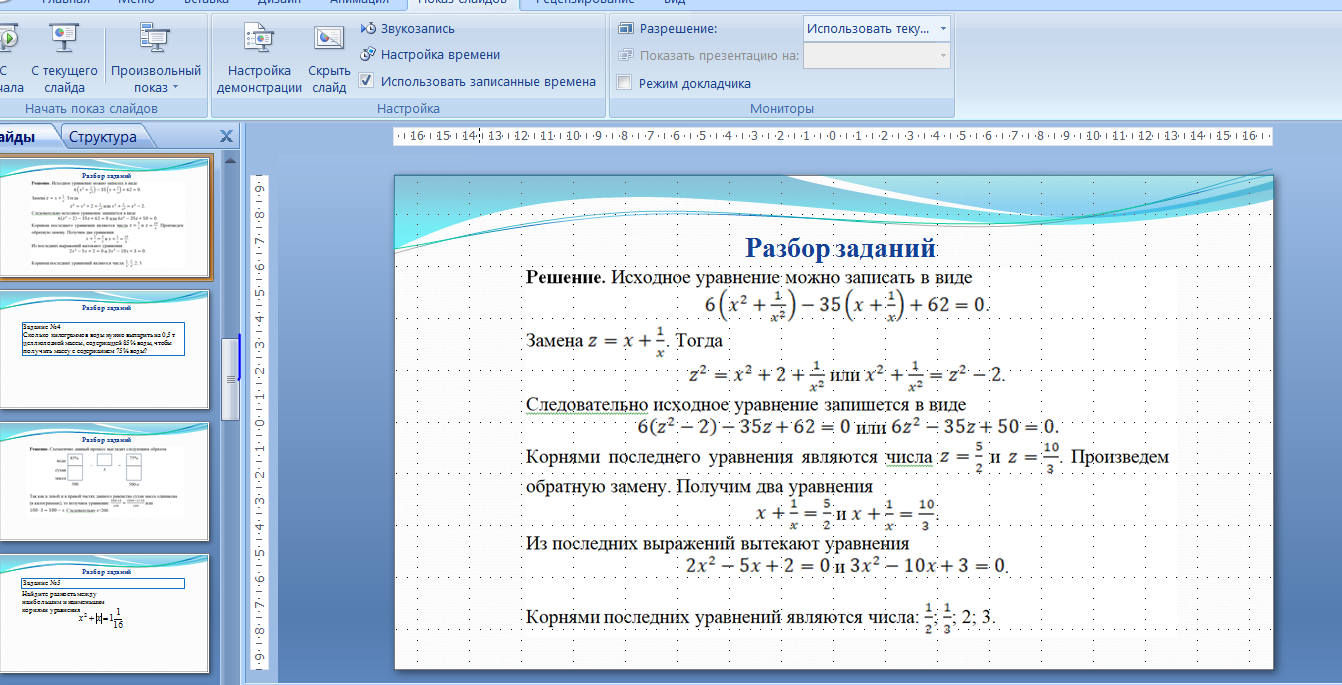
Task: Click the Разбор заданий slide title
Action: (840, 248)
